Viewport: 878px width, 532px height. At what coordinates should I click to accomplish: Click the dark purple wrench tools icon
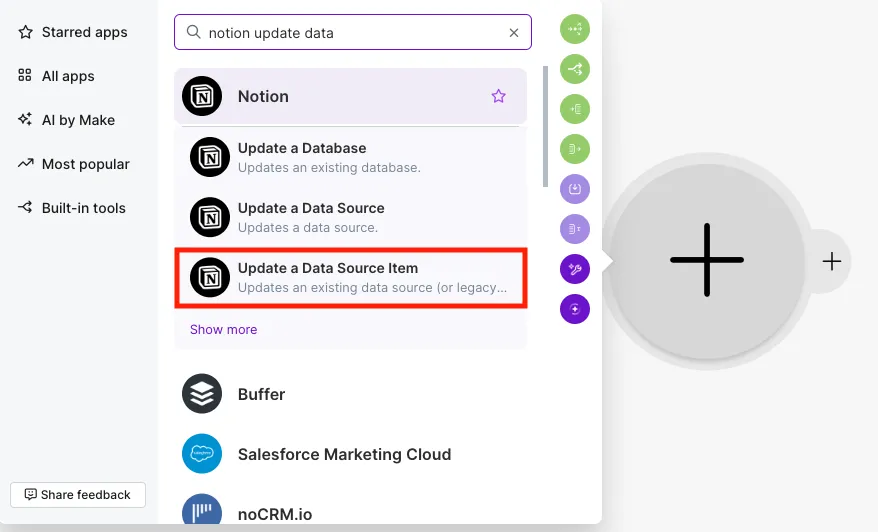click(575, 269)
